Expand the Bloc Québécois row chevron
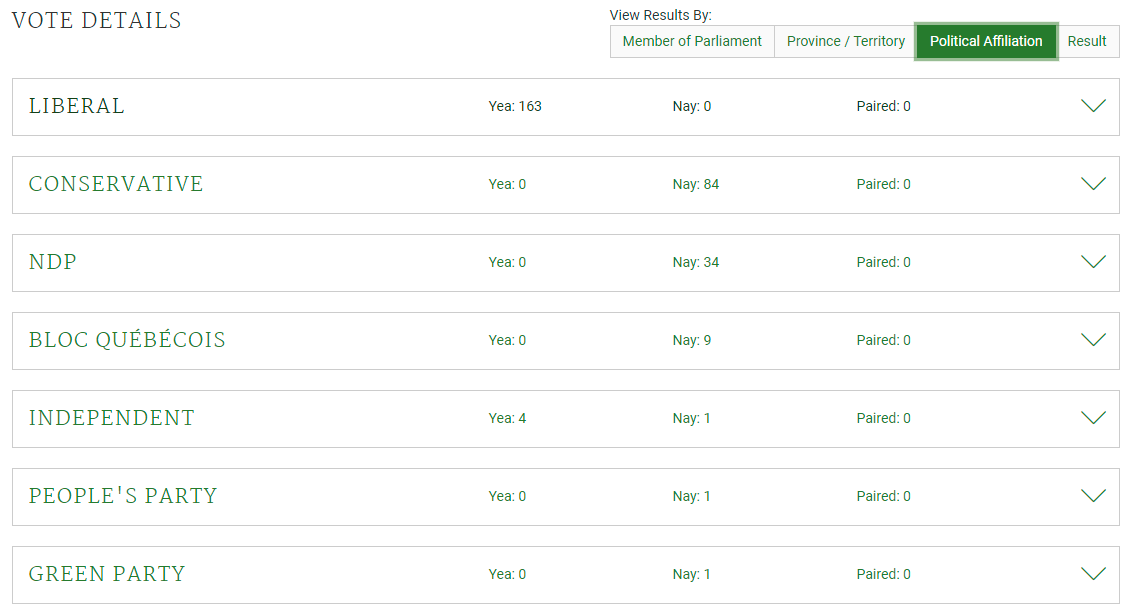This screenshot has width=1130, height=612. point(1093,340)
